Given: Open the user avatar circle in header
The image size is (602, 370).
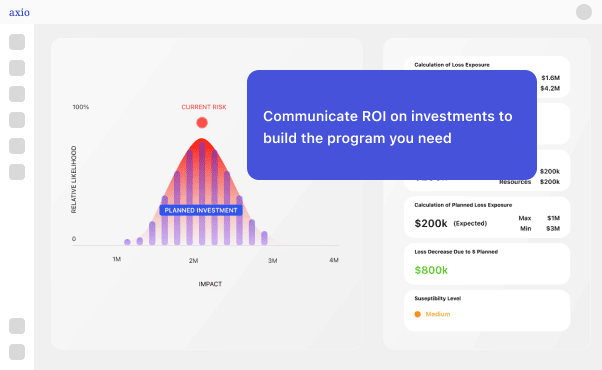Looking at the screenshot, I should pyautogui.click(x=584, y=12).
